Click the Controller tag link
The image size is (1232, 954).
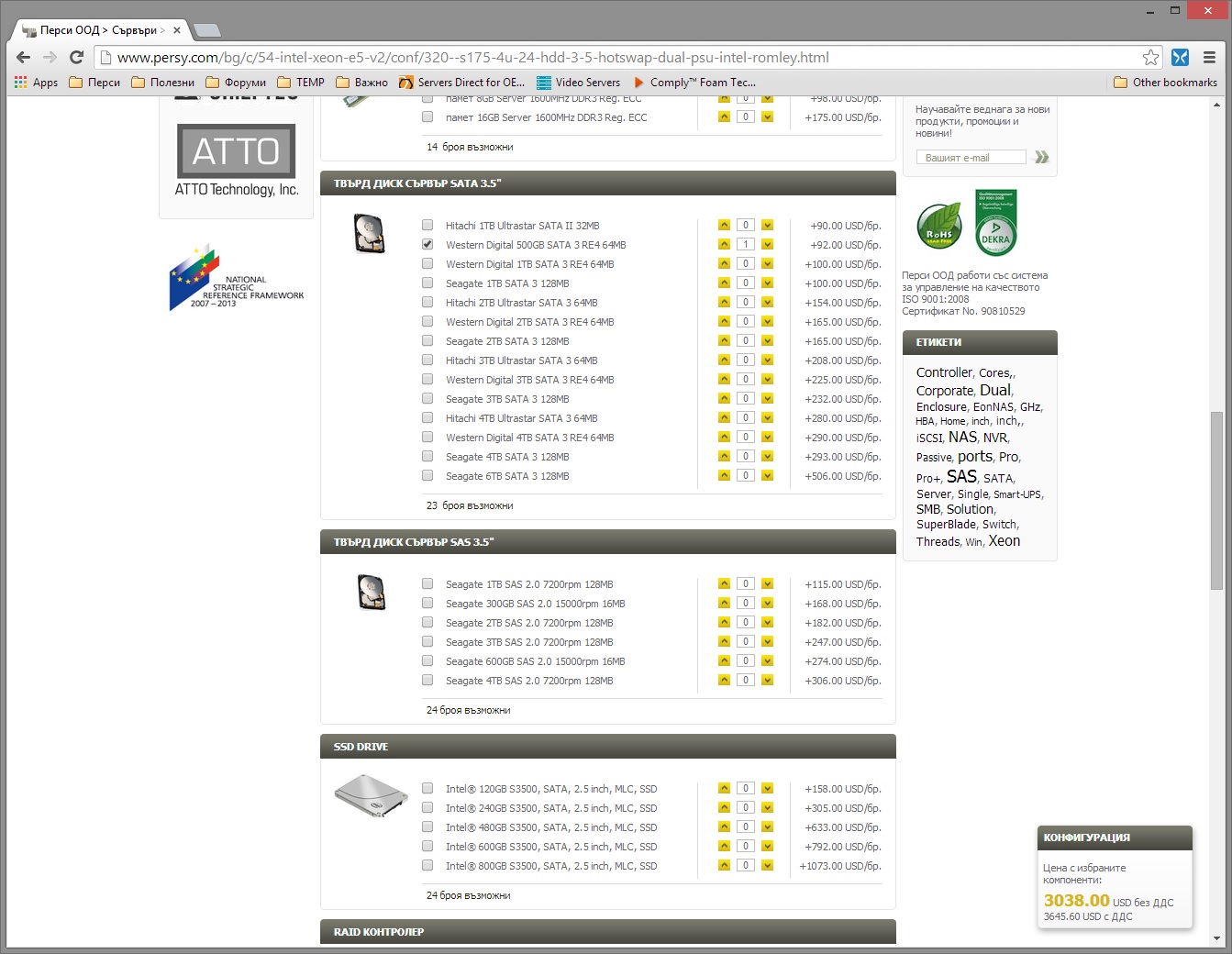[x=944, y=372]
